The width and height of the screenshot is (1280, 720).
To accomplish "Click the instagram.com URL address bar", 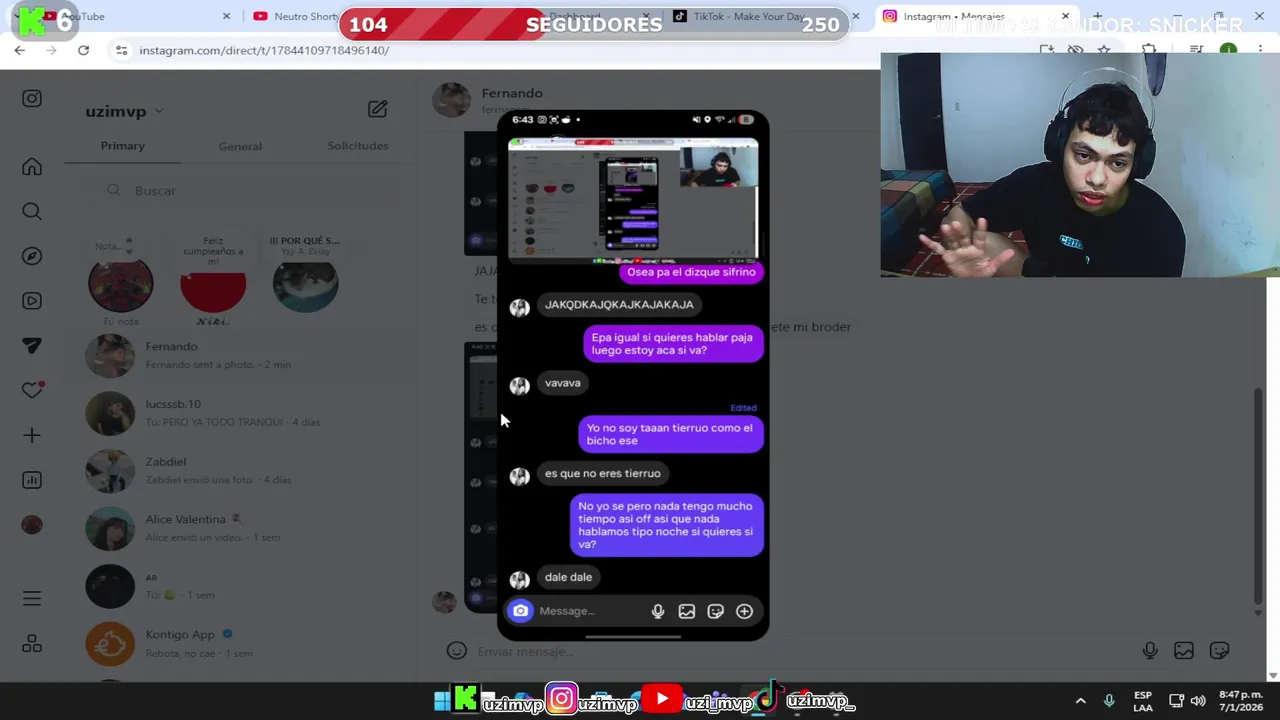I will [264, 50].
